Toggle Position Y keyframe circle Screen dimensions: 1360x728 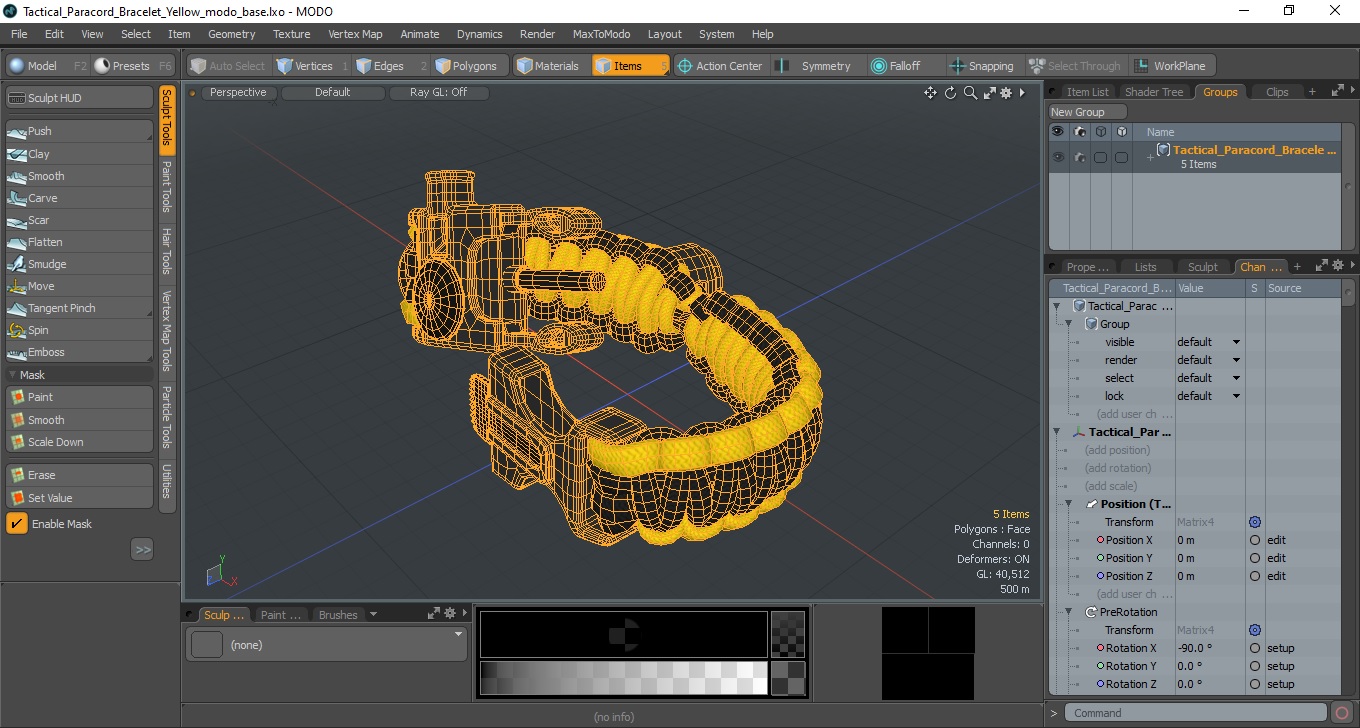1255,558
